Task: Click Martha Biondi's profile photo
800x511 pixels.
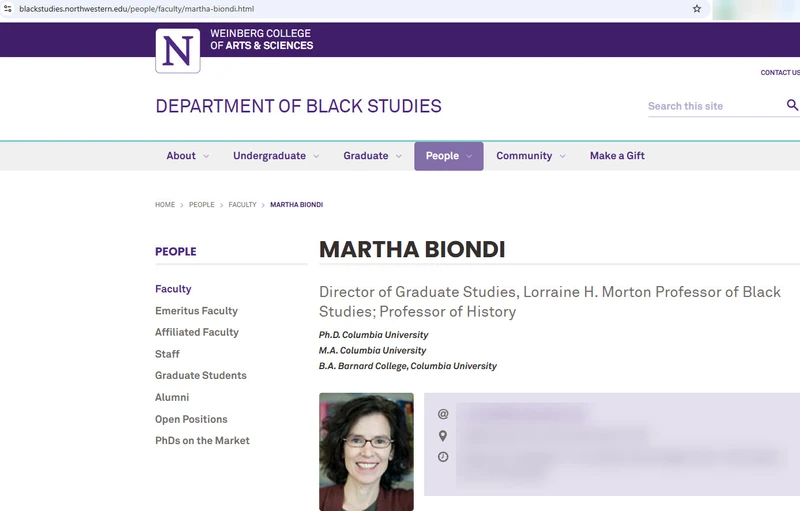Action: pos(366,452)
